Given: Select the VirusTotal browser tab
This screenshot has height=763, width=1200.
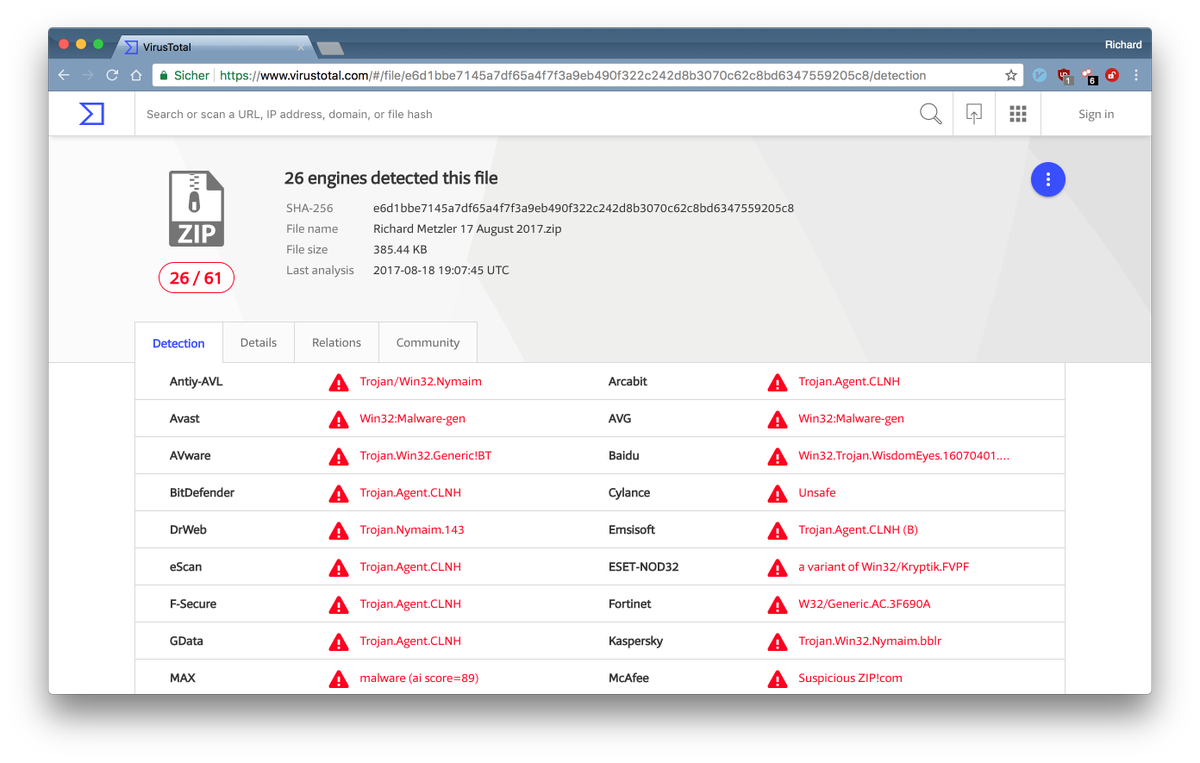Looking at the screenshot, I should [x=215, y=47].
